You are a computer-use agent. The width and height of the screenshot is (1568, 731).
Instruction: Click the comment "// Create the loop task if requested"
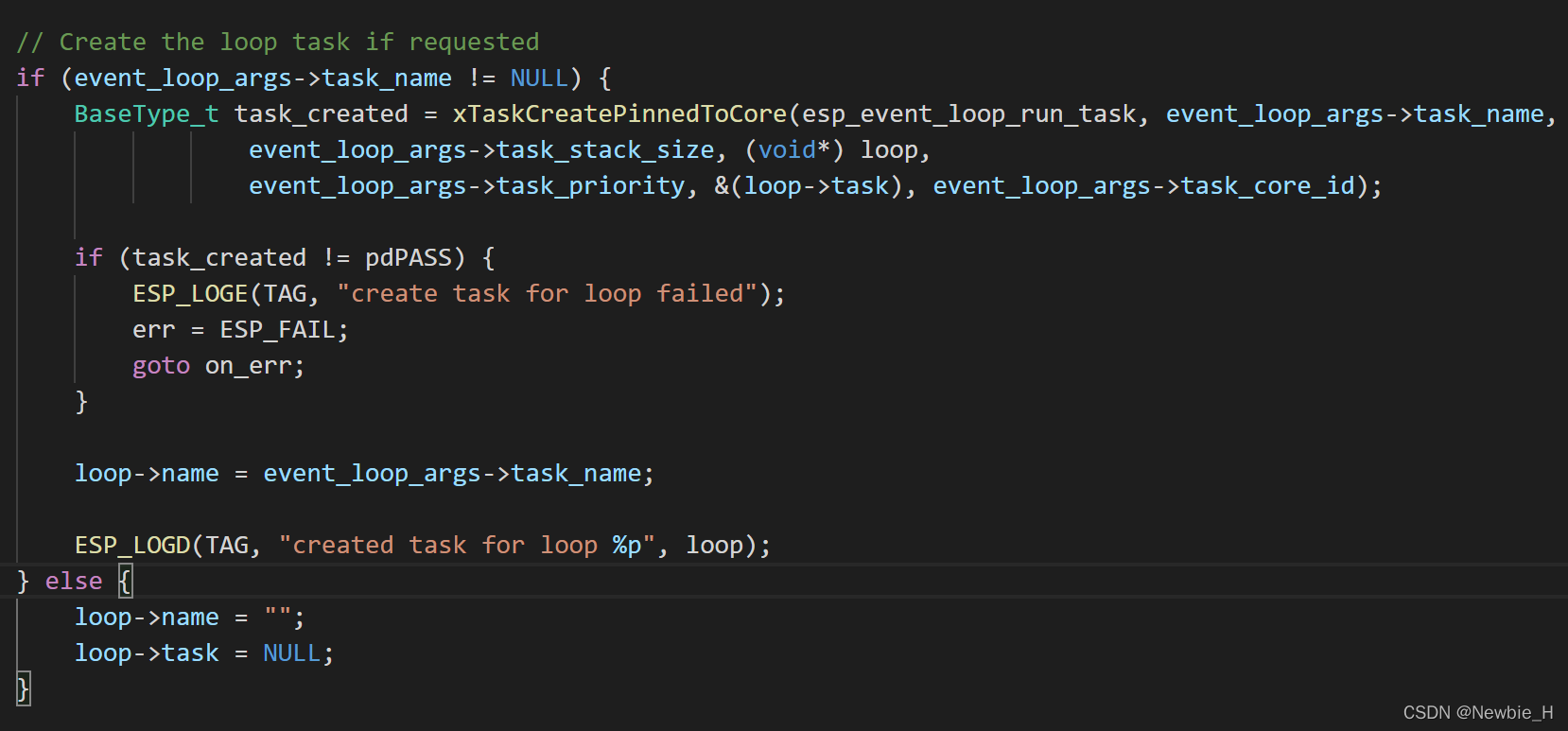tap(278, 43)
